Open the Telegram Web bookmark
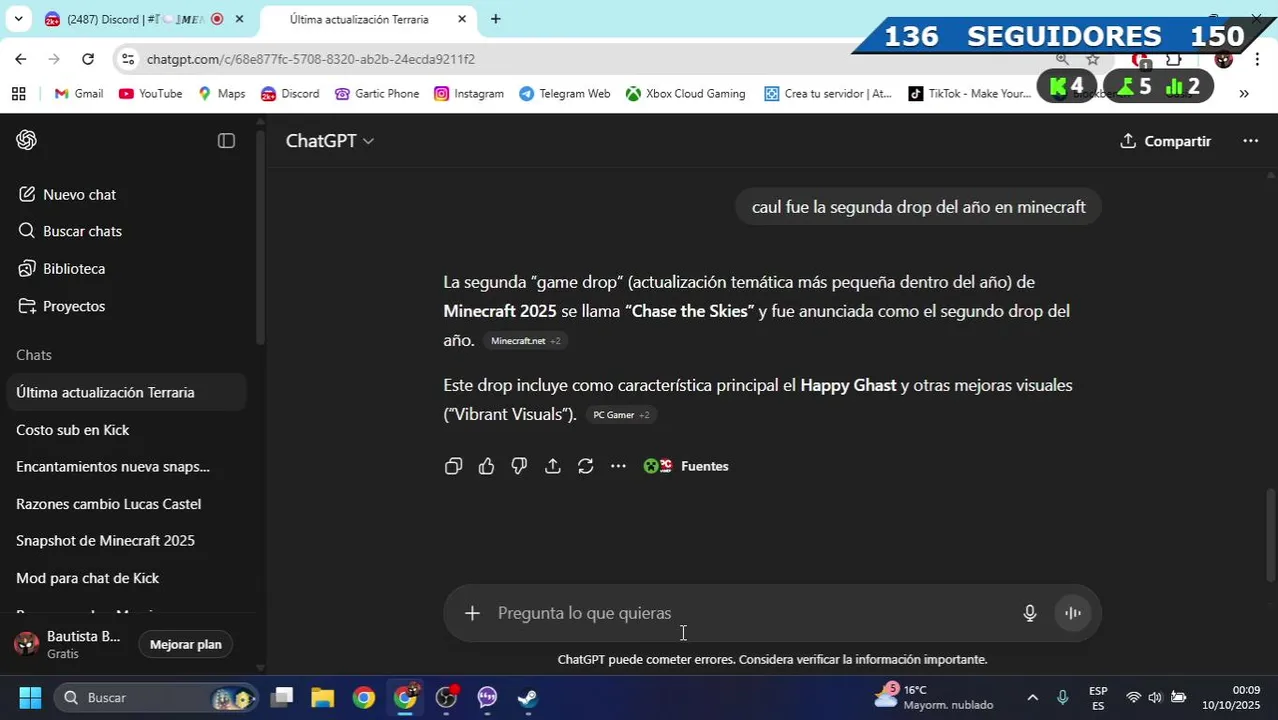Image resolution: width=1278 pixels, height=720 pixels. click(564, 94)
